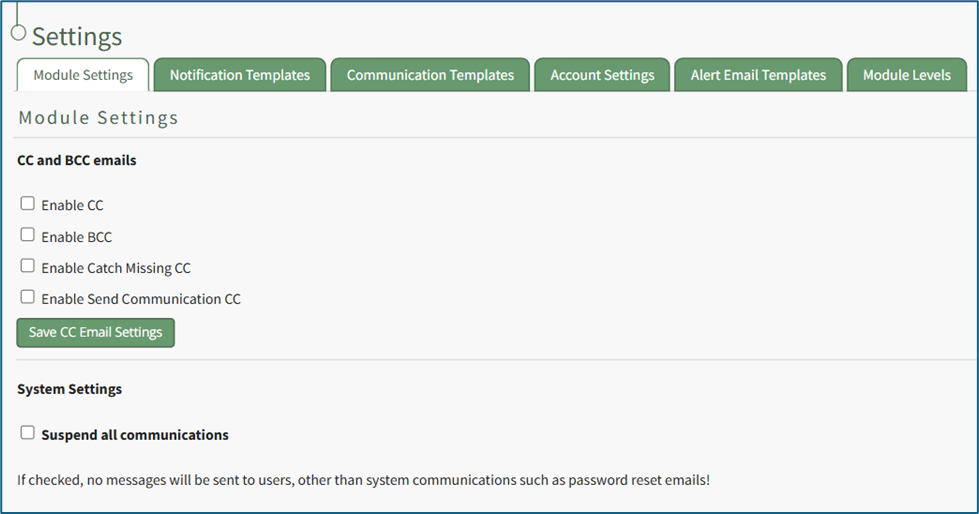Select the Alert Email Templates tab

coord(758,75)
